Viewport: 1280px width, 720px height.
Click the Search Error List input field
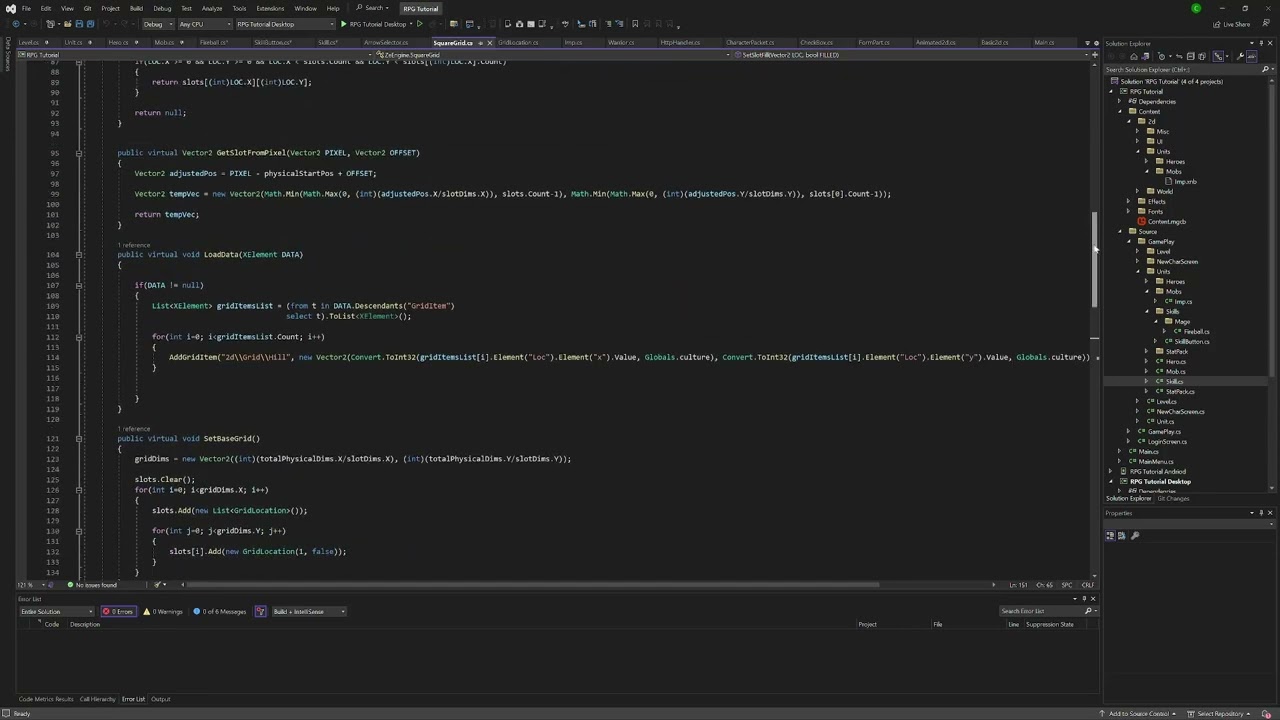tap(1042, 611)
